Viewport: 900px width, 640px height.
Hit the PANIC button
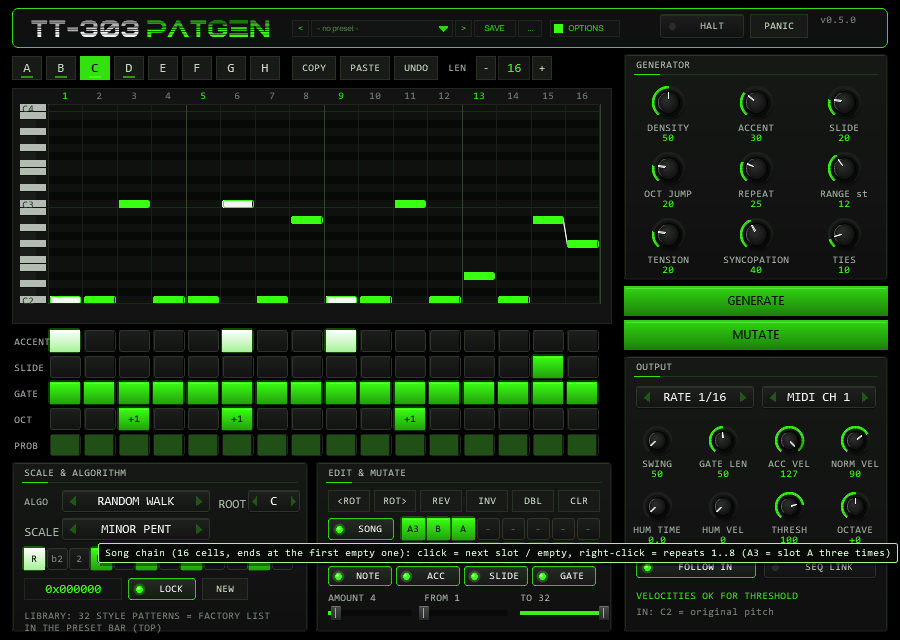[x=779, y=26]
